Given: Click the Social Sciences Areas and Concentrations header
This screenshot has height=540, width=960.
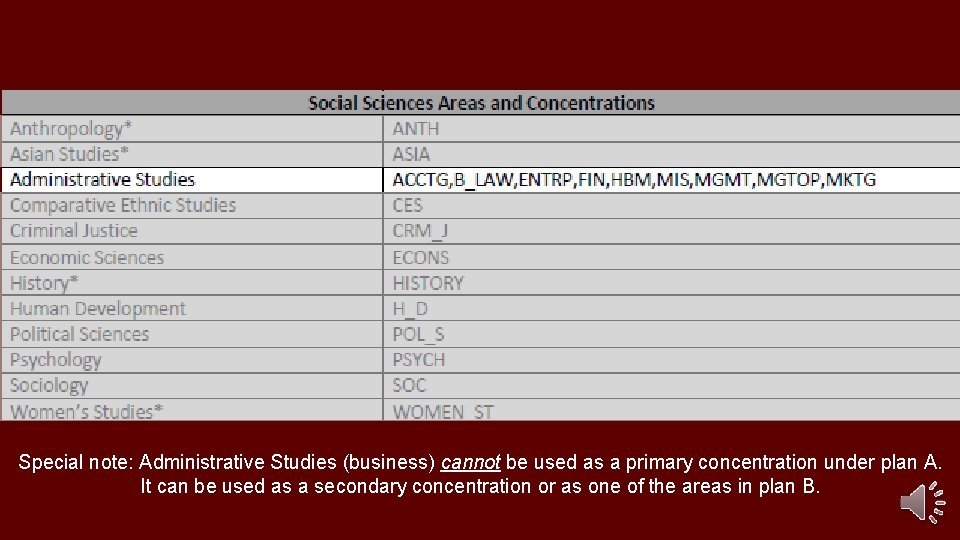Looking at the screenshot, I should 481,103.
